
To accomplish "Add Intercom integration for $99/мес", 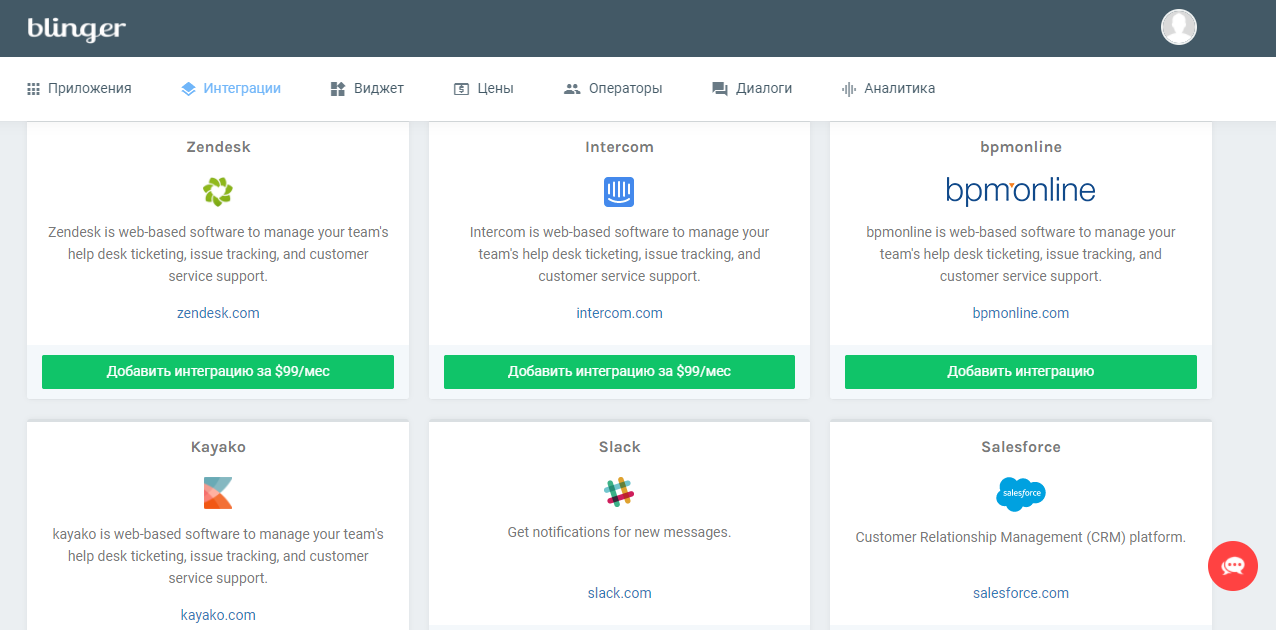I will [x=619, y=371].
